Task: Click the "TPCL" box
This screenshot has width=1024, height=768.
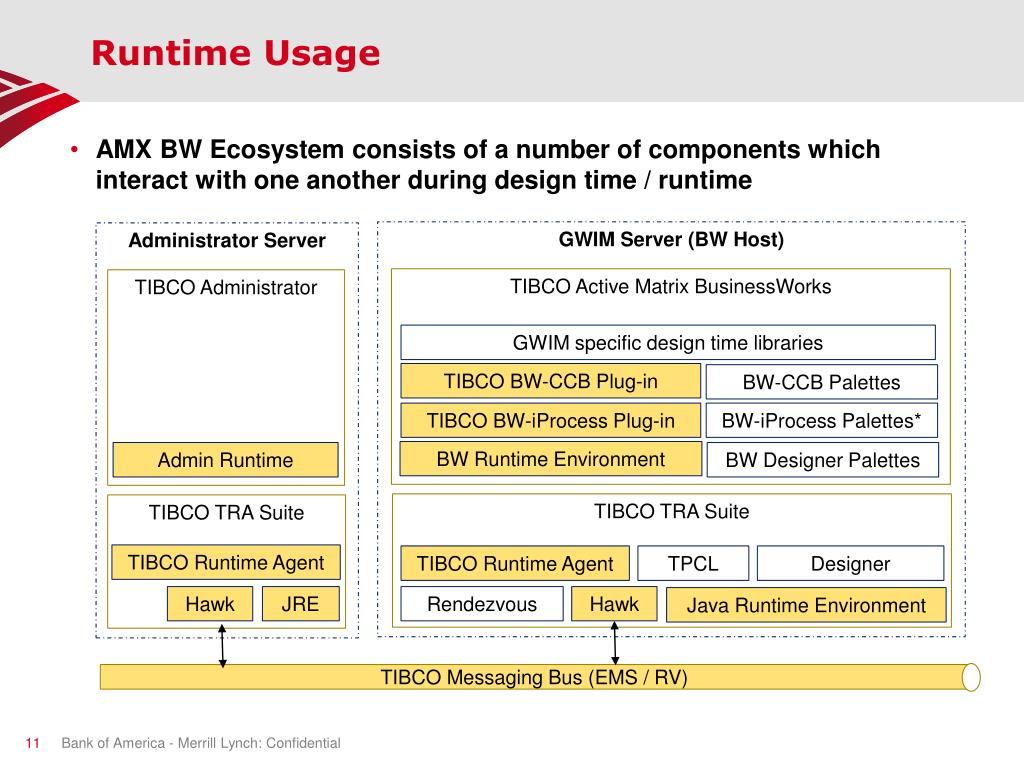Action: point(693,563)
